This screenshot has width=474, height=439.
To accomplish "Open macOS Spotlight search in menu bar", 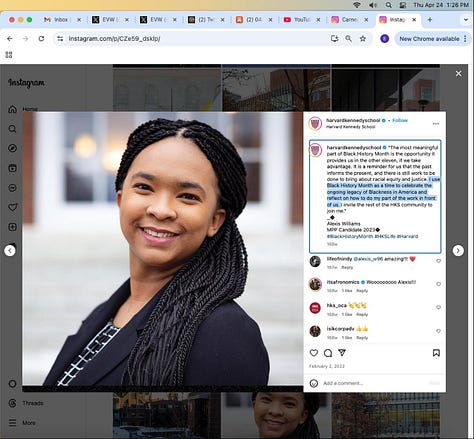I will tap(388, 5).
